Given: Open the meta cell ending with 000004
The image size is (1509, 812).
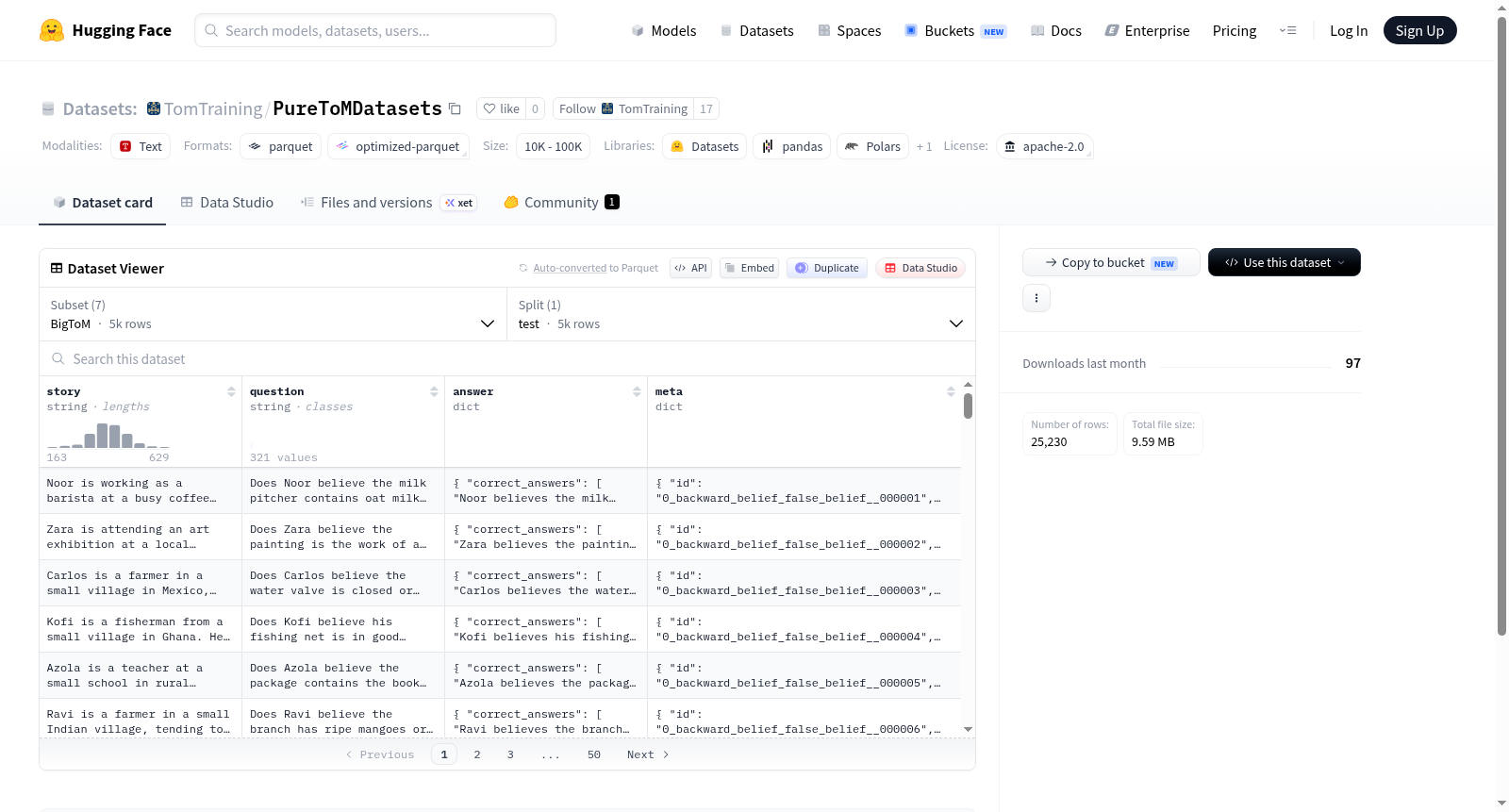Looking at the screenshot, I should (x=804, y=629).
